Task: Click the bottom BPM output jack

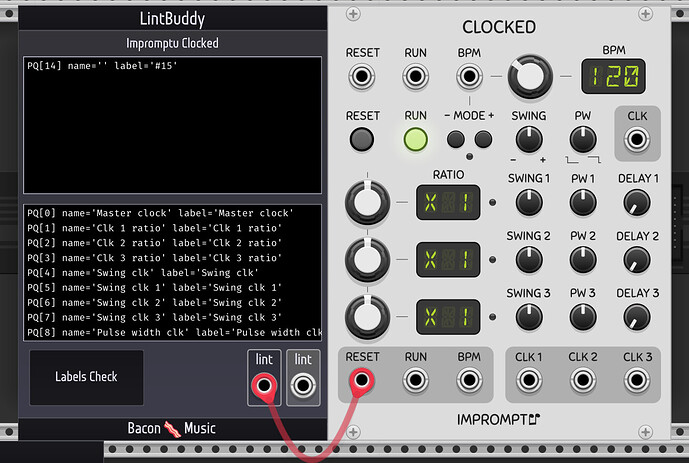Action: click(469, 380)
